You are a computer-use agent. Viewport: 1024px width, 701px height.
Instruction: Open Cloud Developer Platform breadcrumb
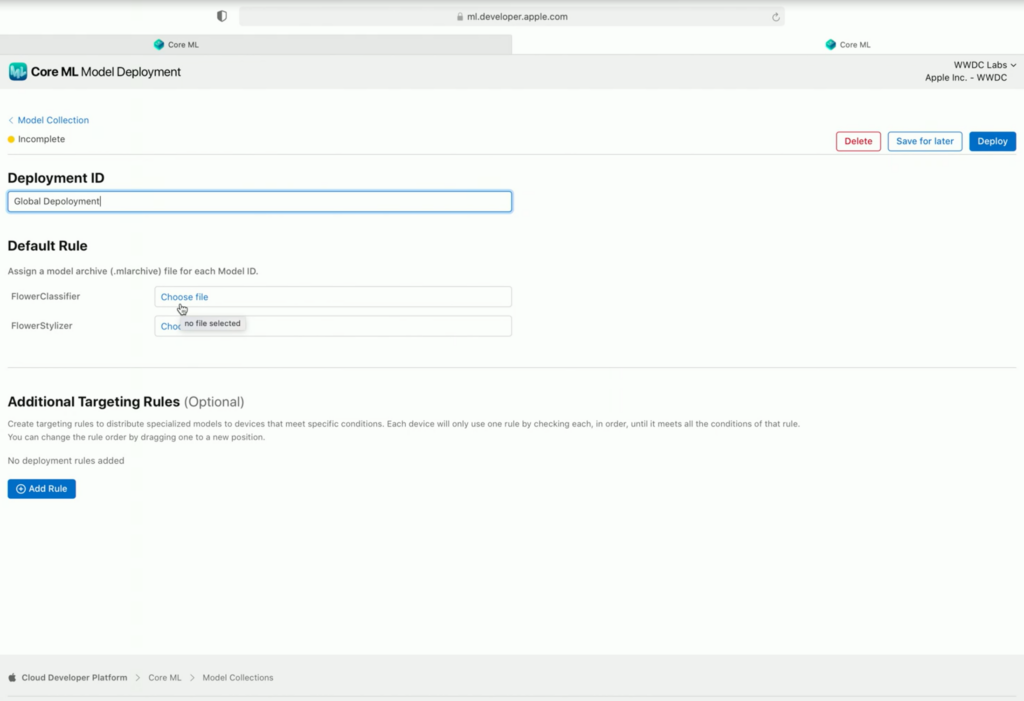(74, 677)
